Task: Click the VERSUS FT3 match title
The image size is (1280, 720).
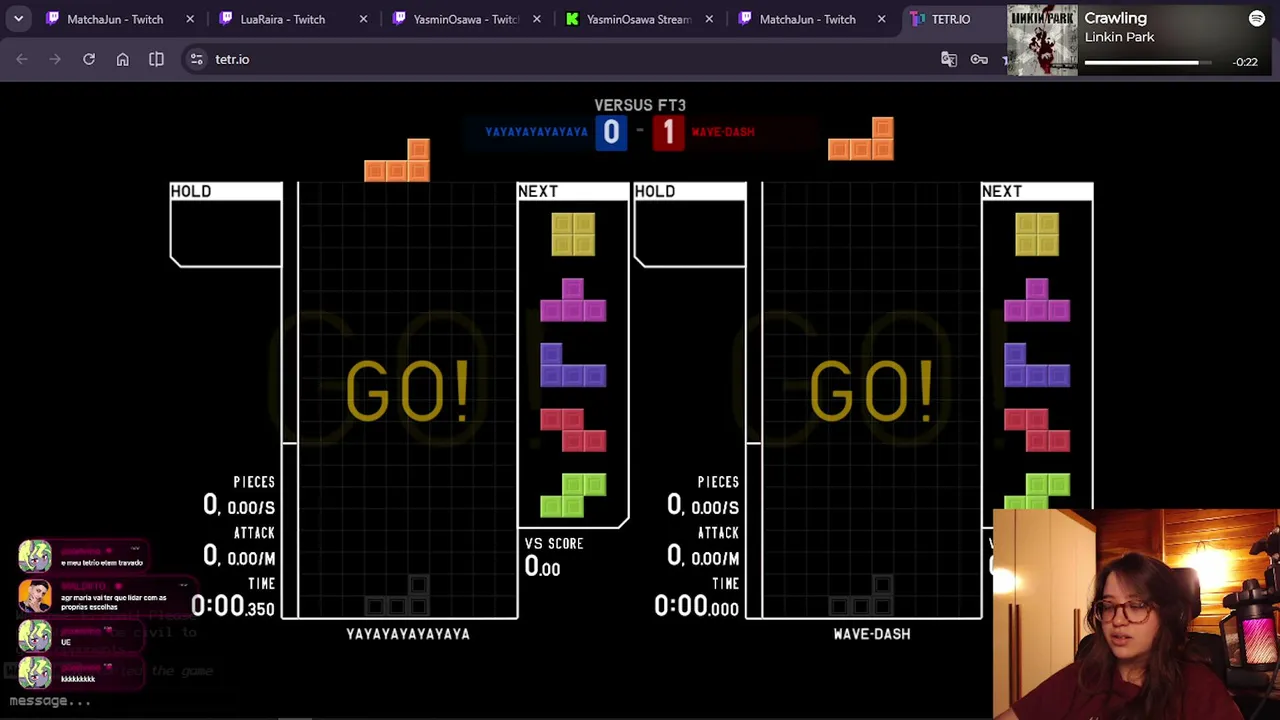Action: (x=640, y=105)
